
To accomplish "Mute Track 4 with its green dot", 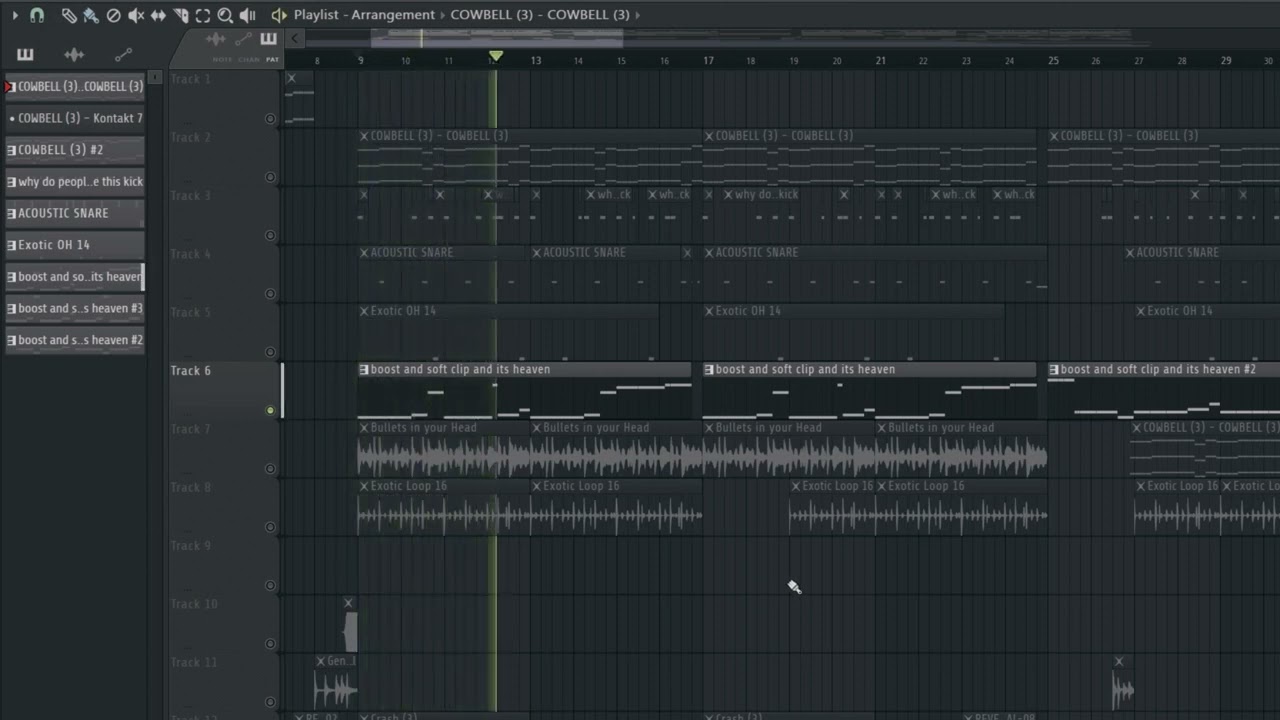I will click(x=270, y=294).
